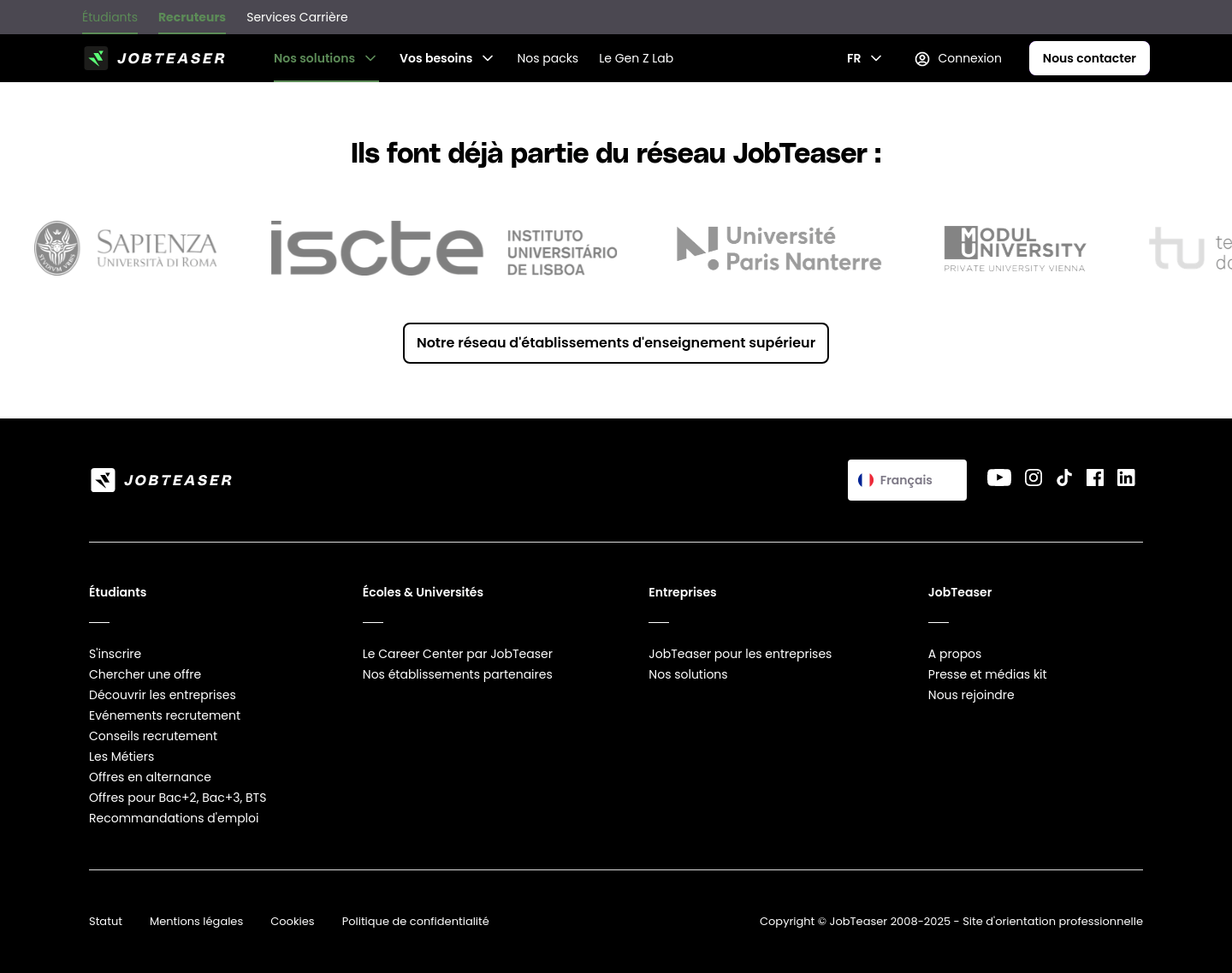Viewport: 1232px width, 973px height.
Task: Open Nos packs menu item
Action: tap(548, 58)
